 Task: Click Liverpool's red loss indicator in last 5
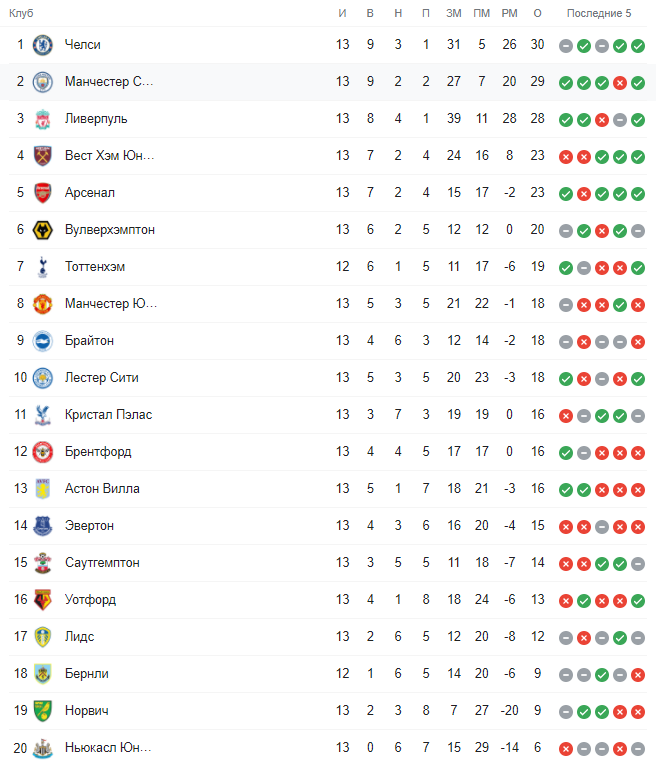(x=601, y=119)
